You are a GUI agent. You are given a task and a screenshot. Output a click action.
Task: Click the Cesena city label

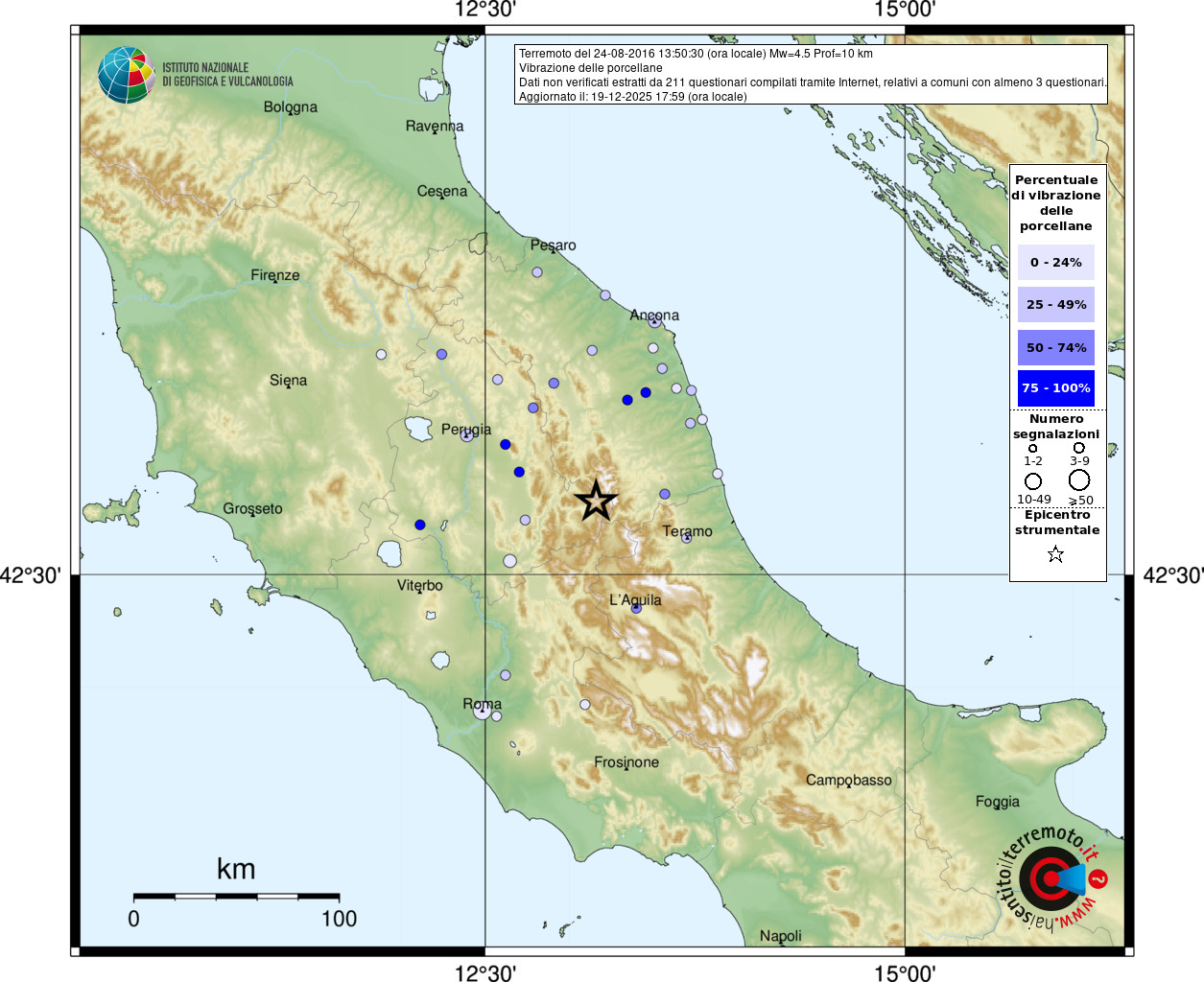point(442,191)
